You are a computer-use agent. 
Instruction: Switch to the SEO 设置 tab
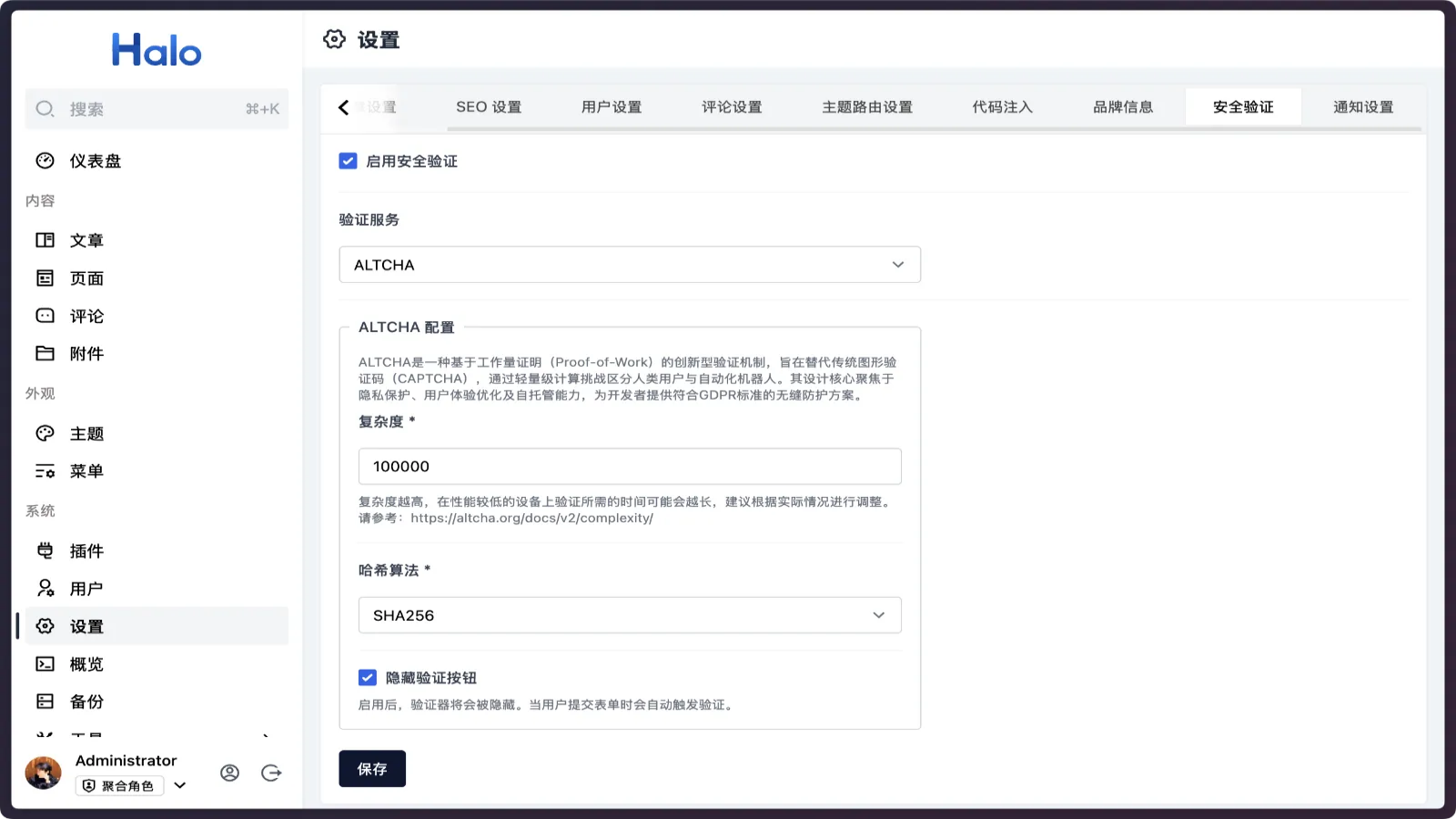pos(489,106)
